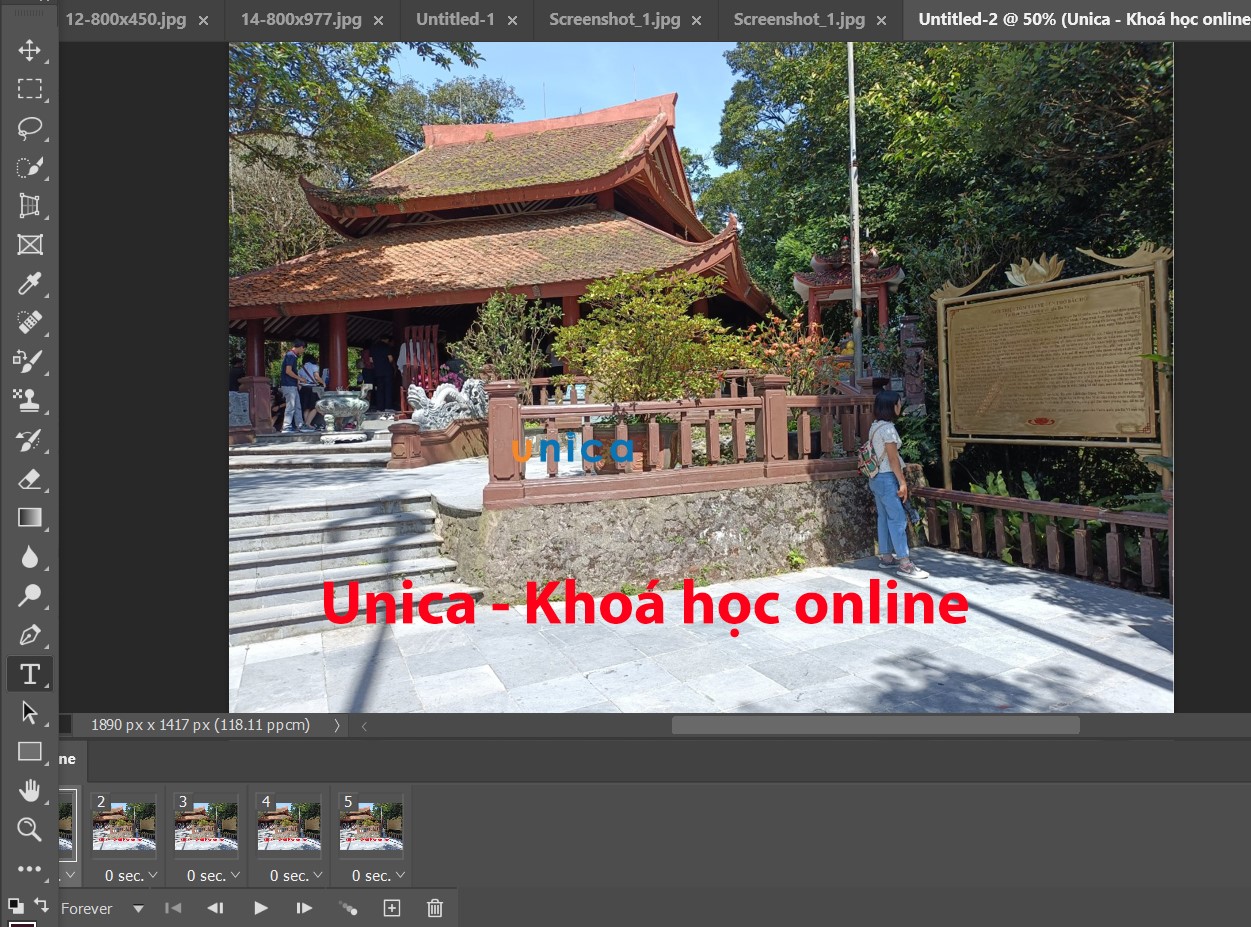Screen dimensions: 1251x927
Task: Swap foreground and background colors
Action: (x=41, y=904)
